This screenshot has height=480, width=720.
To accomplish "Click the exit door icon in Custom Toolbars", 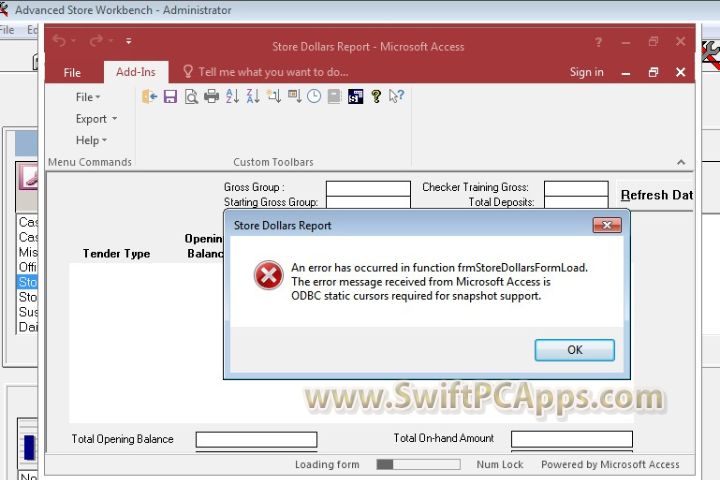I will 150,96.
